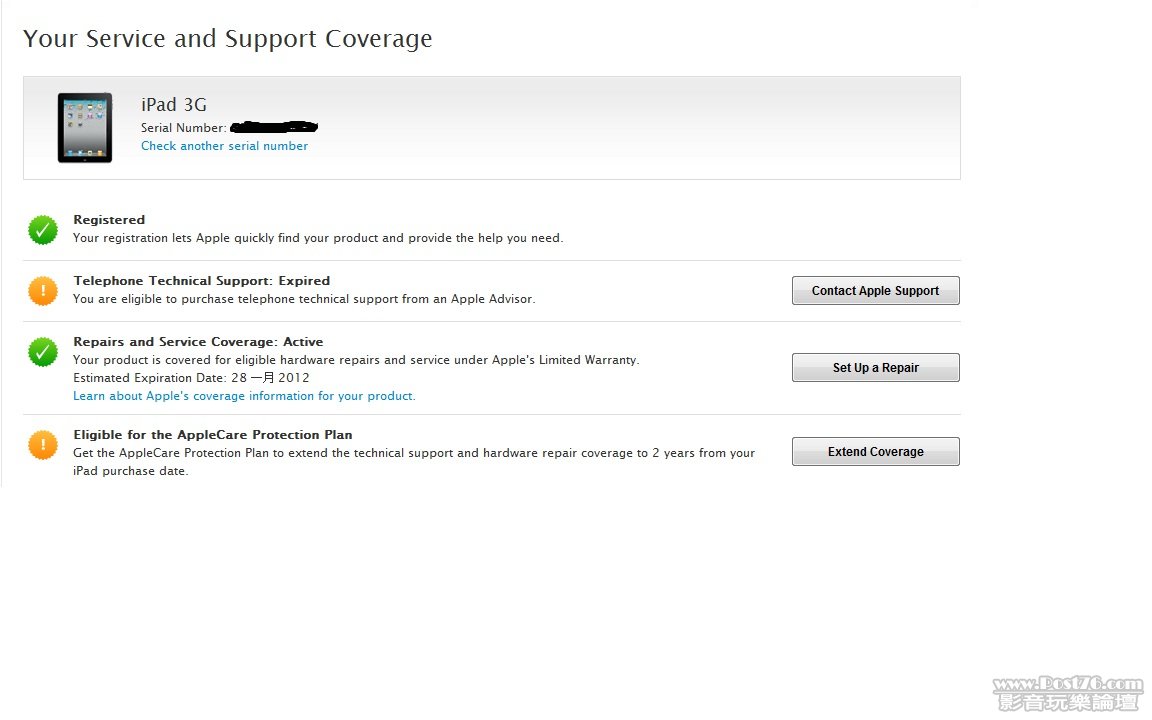Click the iPad 3G product name
This screenshot has height=720, width=1152.
pyautogui.click(x=174, y=105)
